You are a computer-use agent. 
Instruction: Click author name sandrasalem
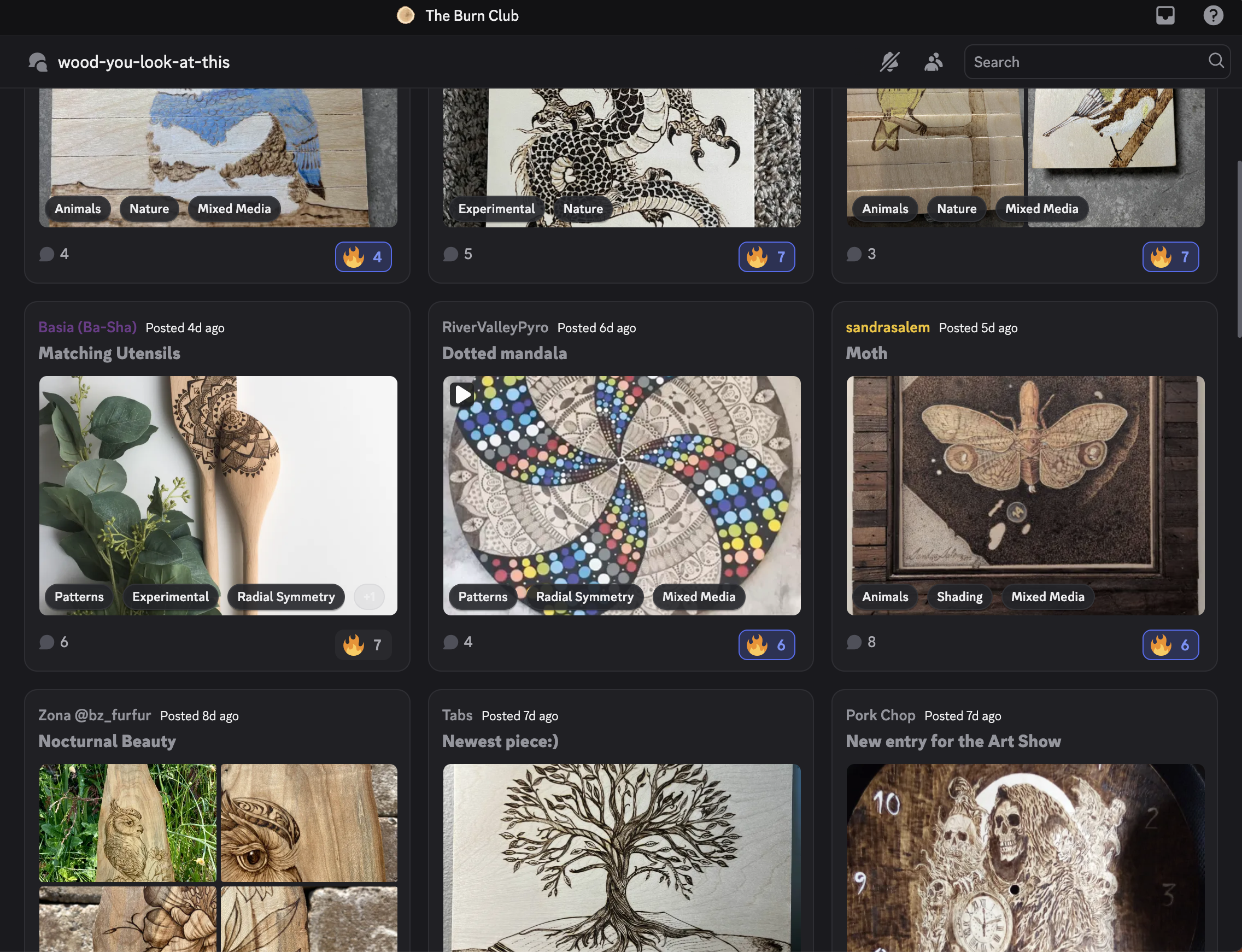[887, 327]
